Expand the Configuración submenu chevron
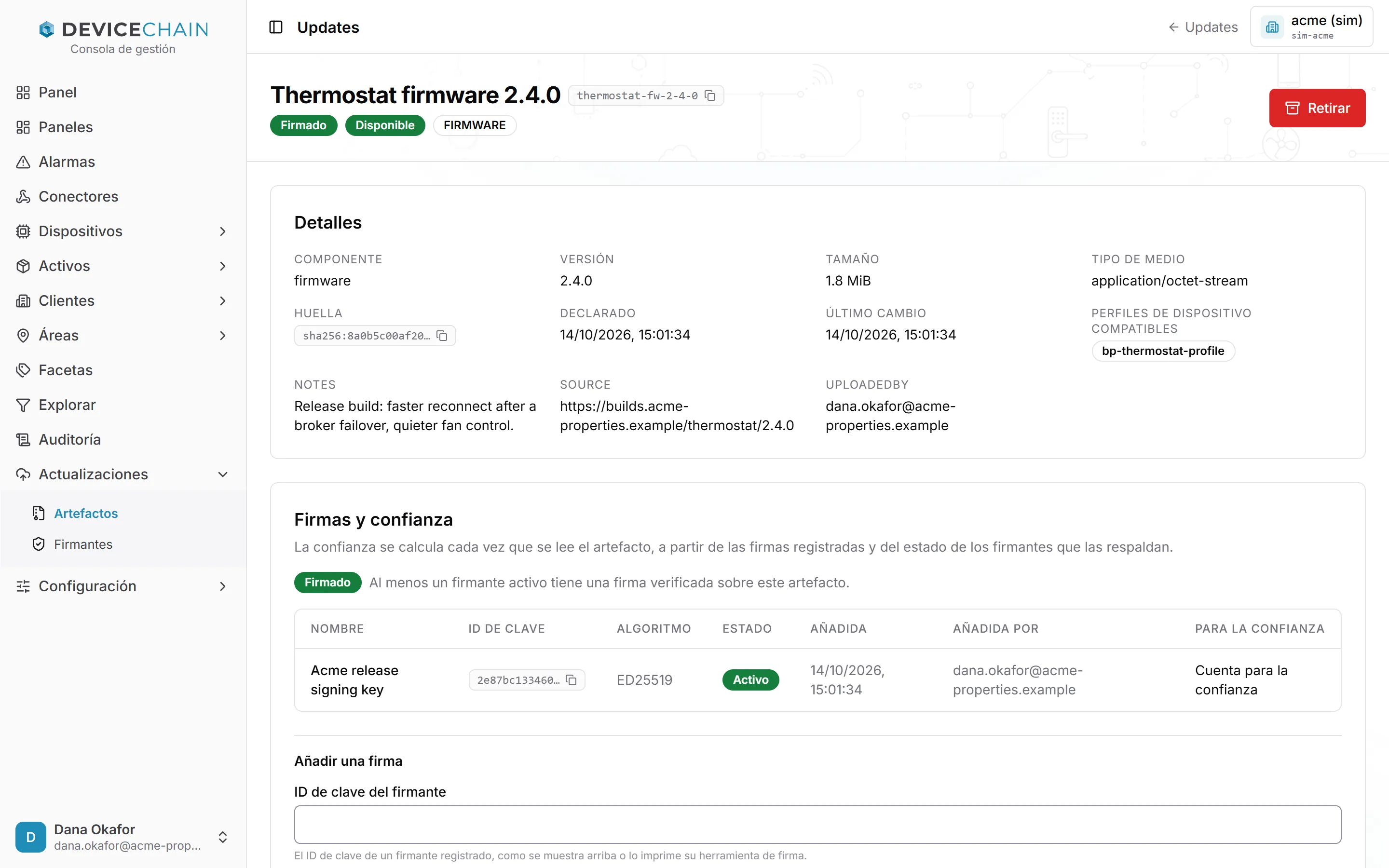The height and width of the screenshot is (868, 1389). 223,586
